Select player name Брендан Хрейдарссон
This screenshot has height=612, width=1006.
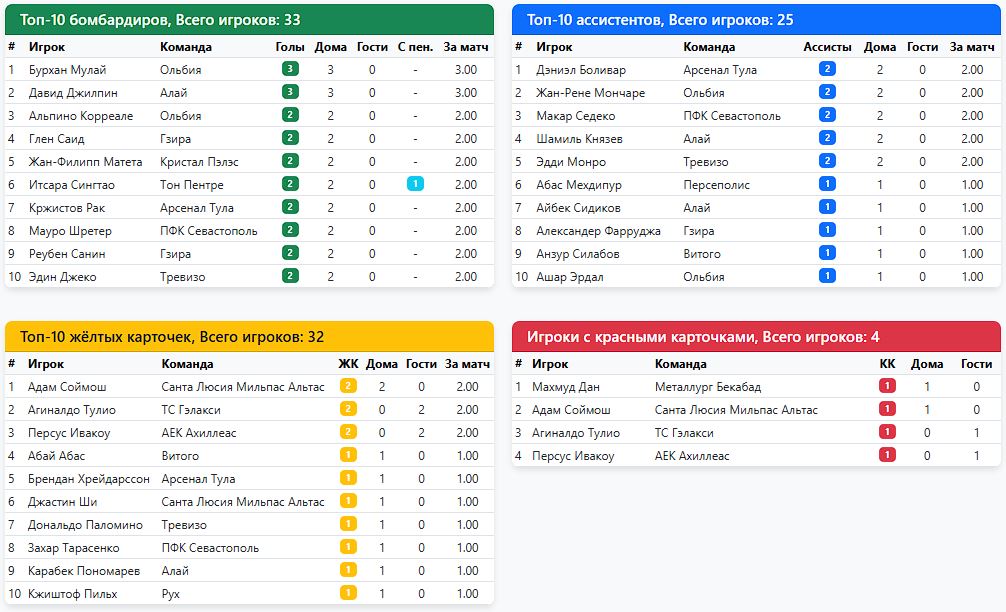(x=89, y=479)
